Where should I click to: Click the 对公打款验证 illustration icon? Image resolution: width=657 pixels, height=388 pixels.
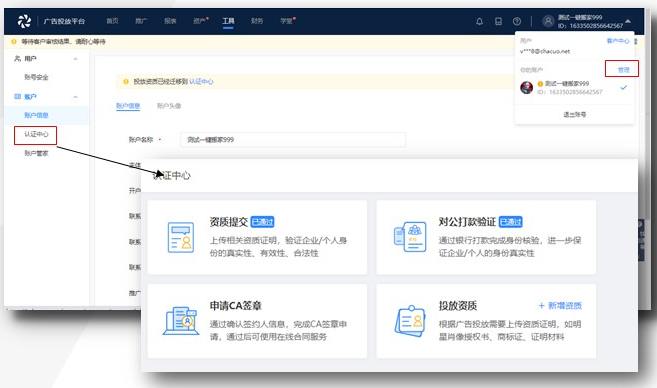click(x=410, y=237)
